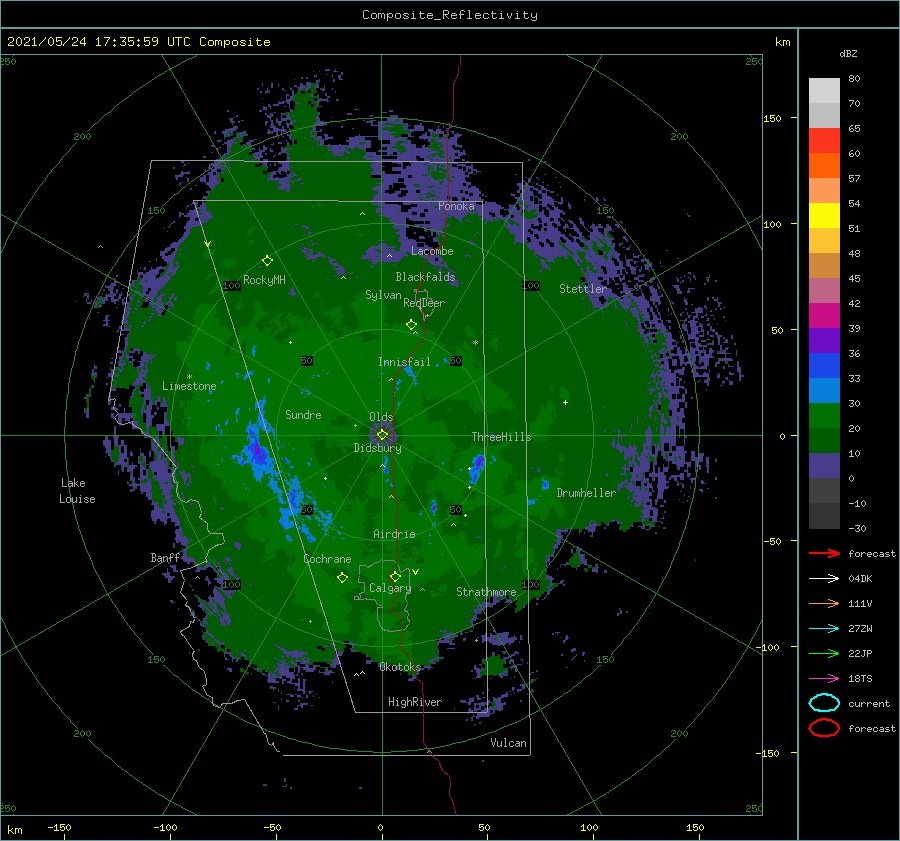Click the cyan 27ZW arrow legend icon

pos(824,629)
